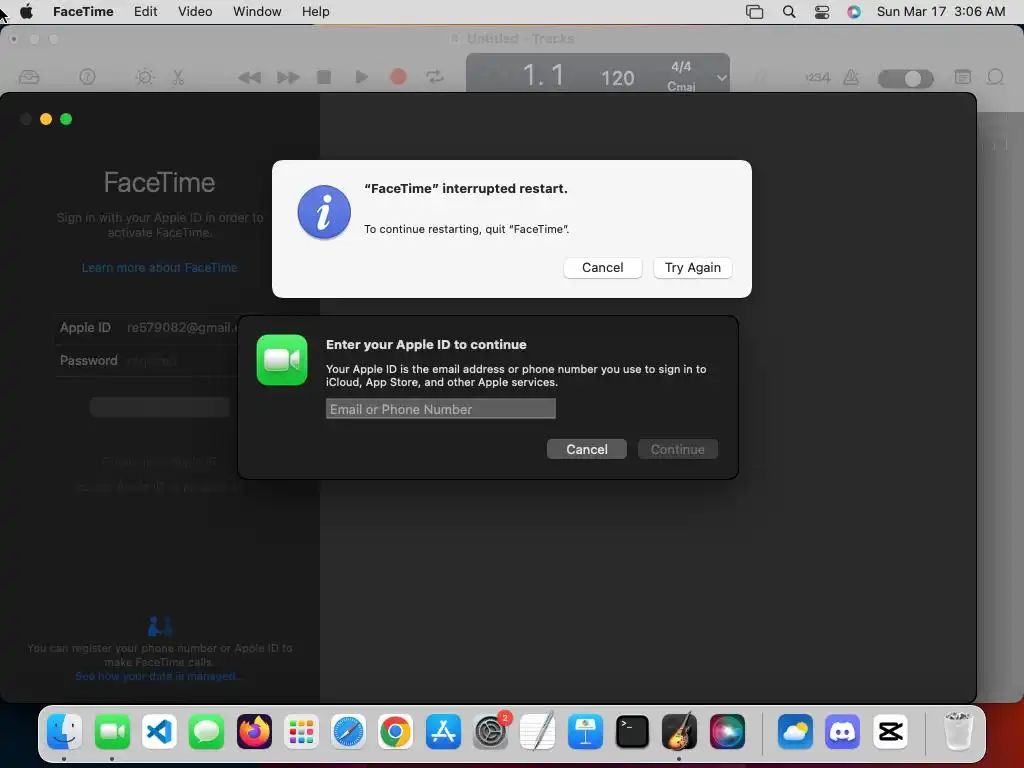
Task: Toggle Quick Help in GarageBand toolbar
Action: (87, 77)
